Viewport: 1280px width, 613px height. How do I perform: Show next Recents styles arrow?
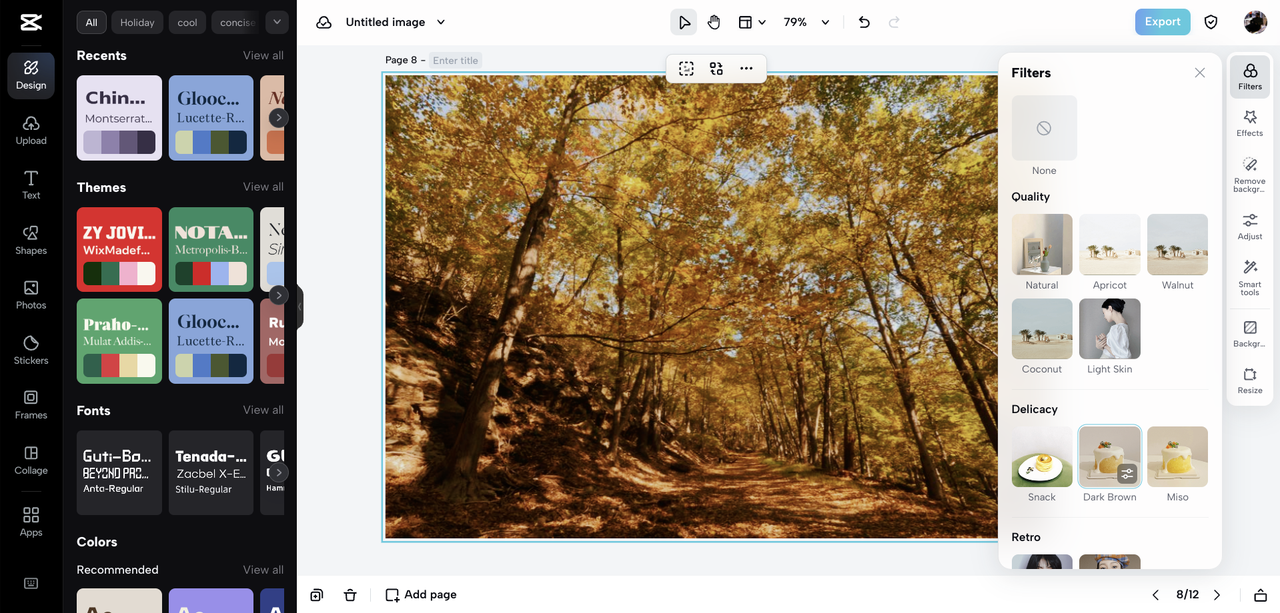tap(279, 118)
